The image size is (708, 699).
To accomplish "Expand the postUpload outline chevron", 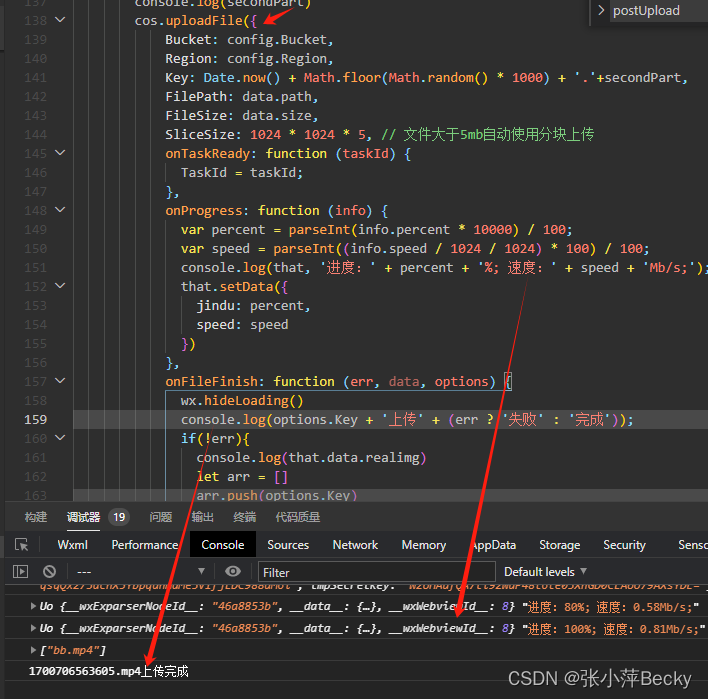I will coord(601,10).
